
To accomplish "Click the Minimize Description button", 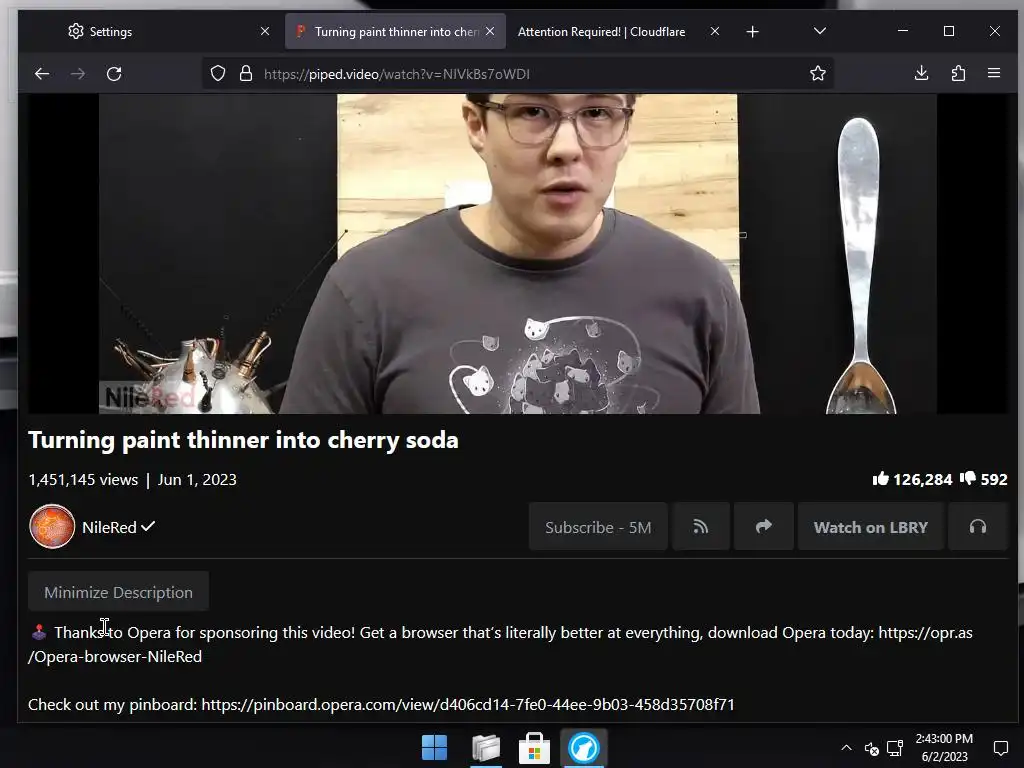I will [118, 592].
